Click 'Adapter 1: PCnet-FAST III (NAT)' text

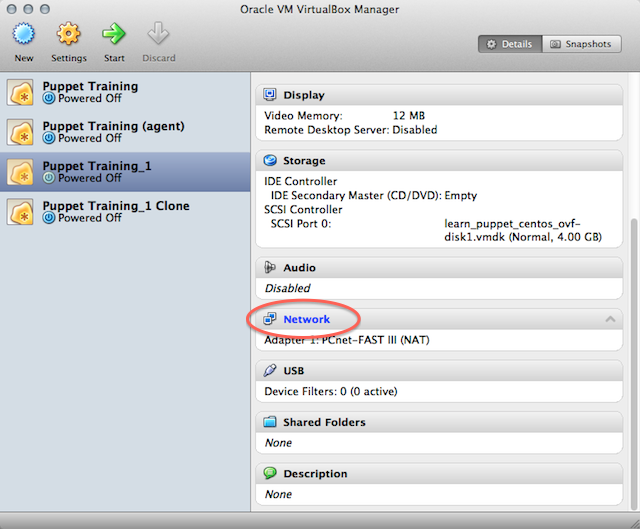(x=347, y=340)
